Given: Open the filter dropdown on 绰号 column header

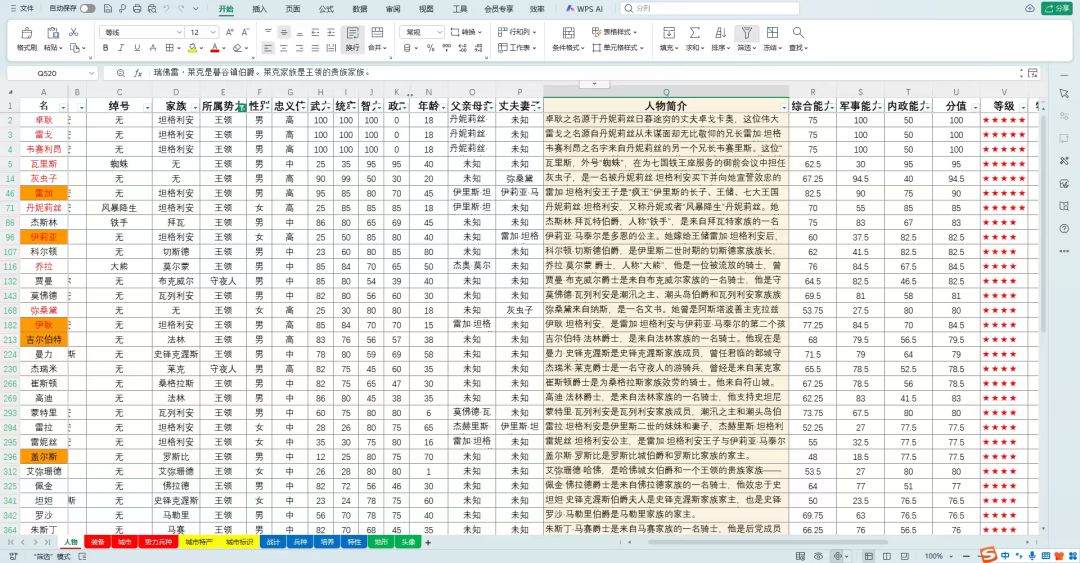Looking at the screenshot, I should 147,107.
